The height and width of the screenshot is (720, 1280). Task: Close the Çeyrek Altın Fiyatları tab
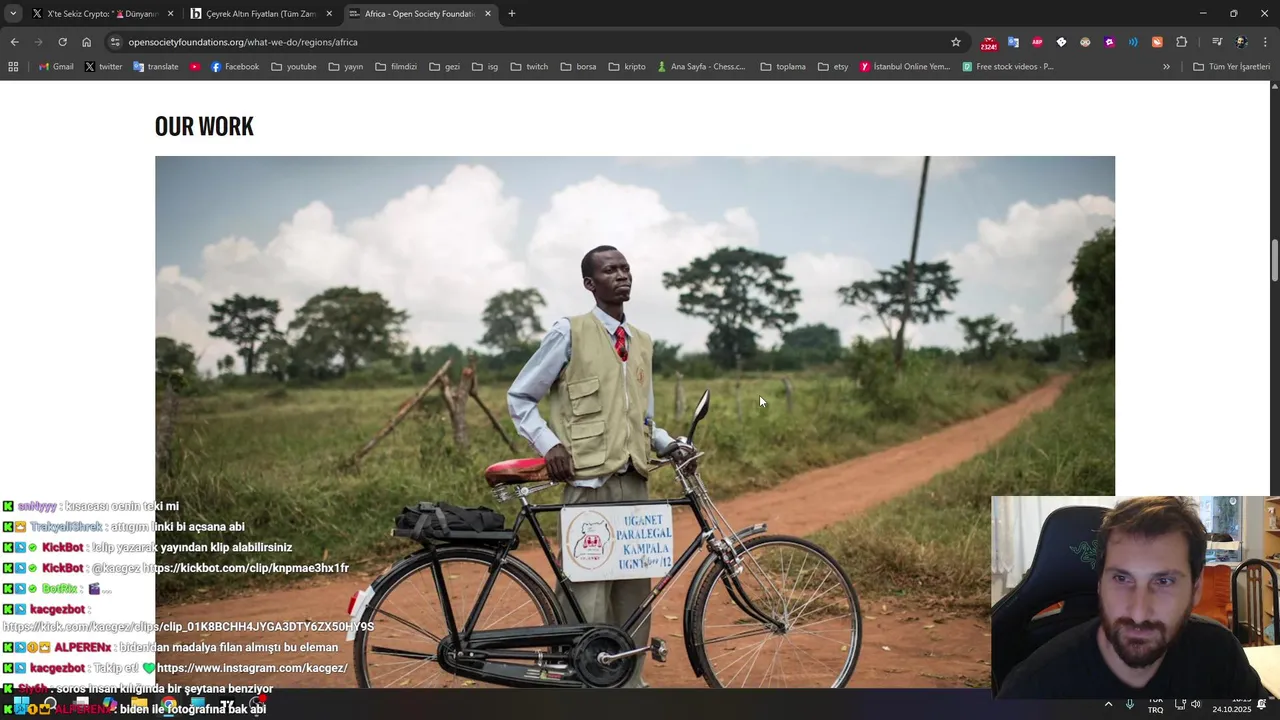(329, 14)
